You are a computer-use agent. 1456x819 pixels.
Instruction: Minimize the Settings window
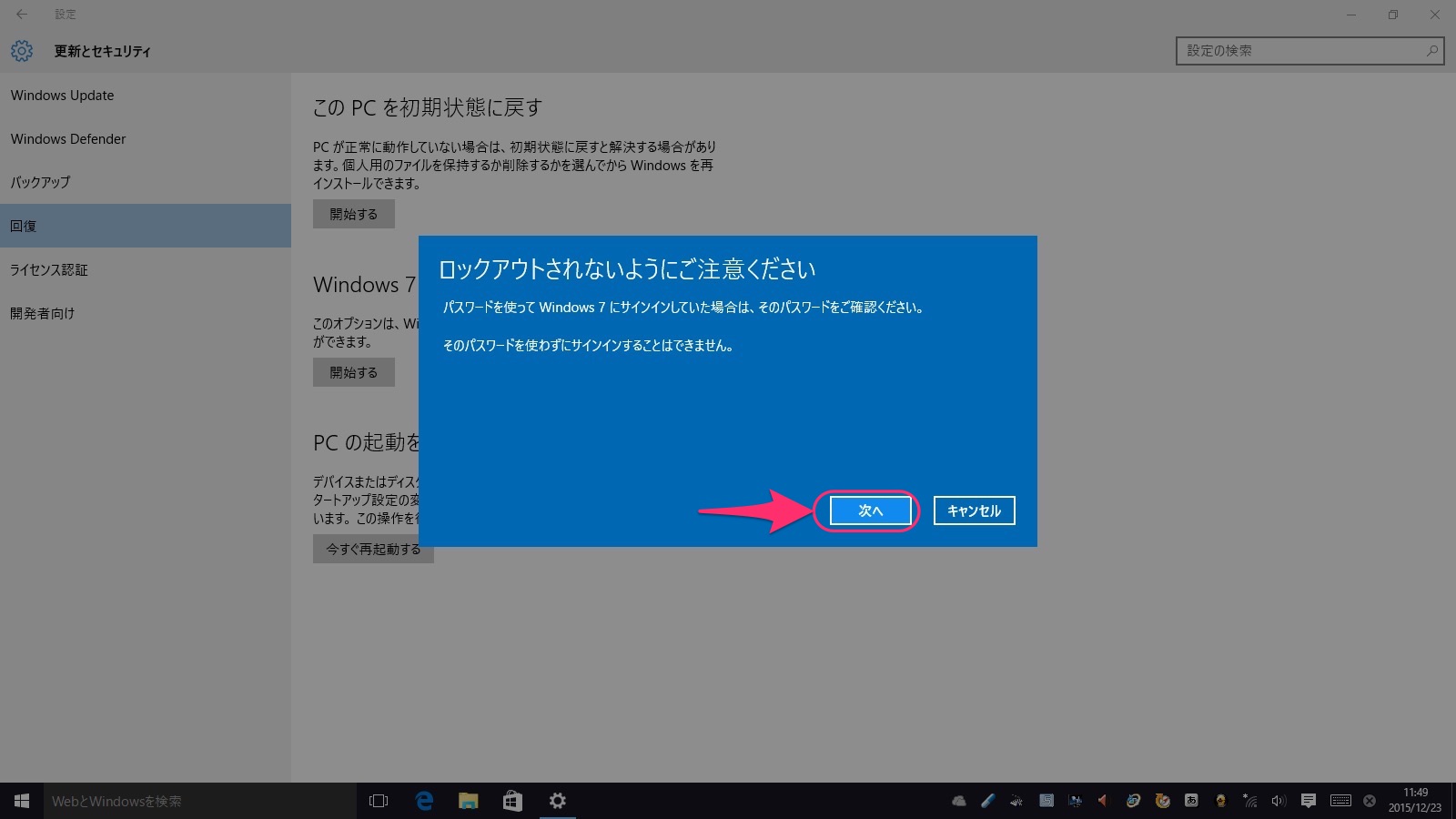point(1351,15)
